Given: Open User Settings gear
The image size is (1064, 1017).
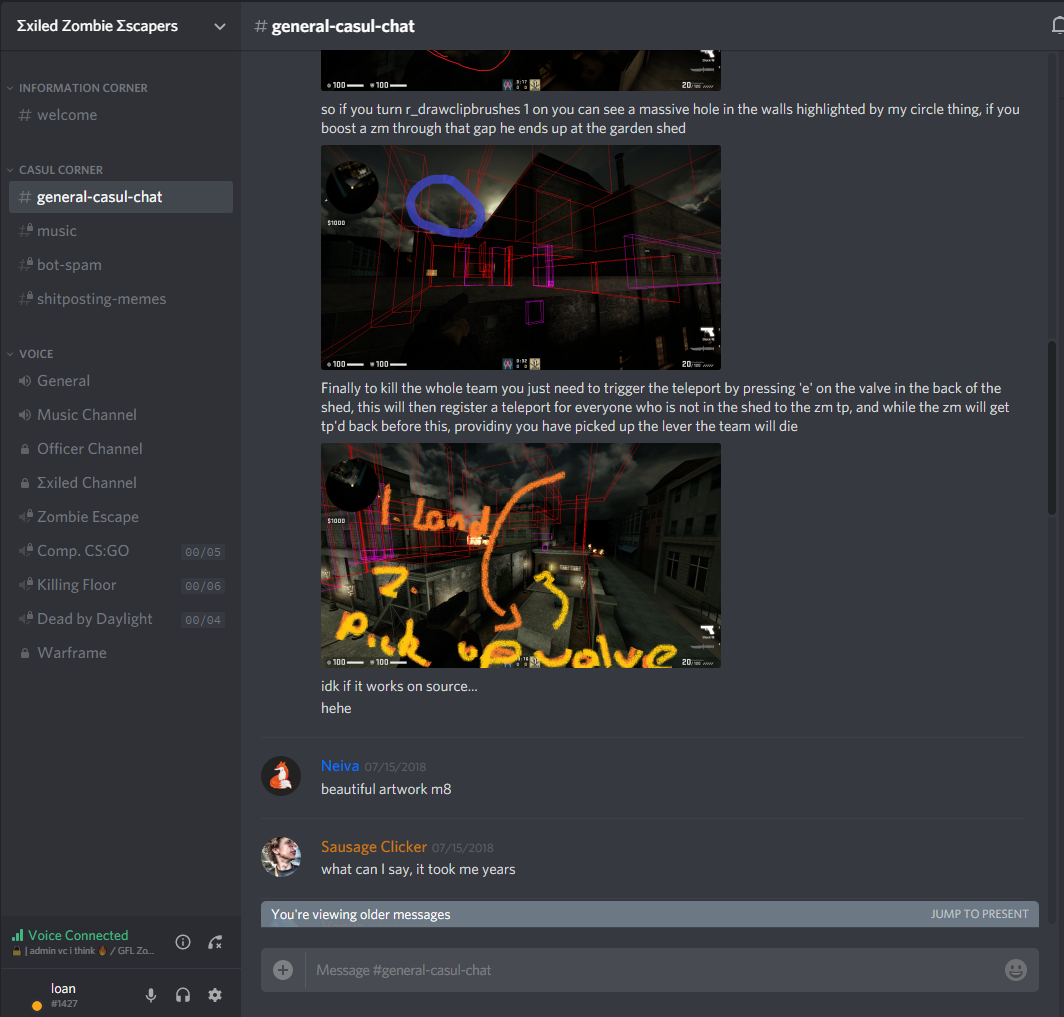Looking at the screenshot, I should click(x=215, y=995).
